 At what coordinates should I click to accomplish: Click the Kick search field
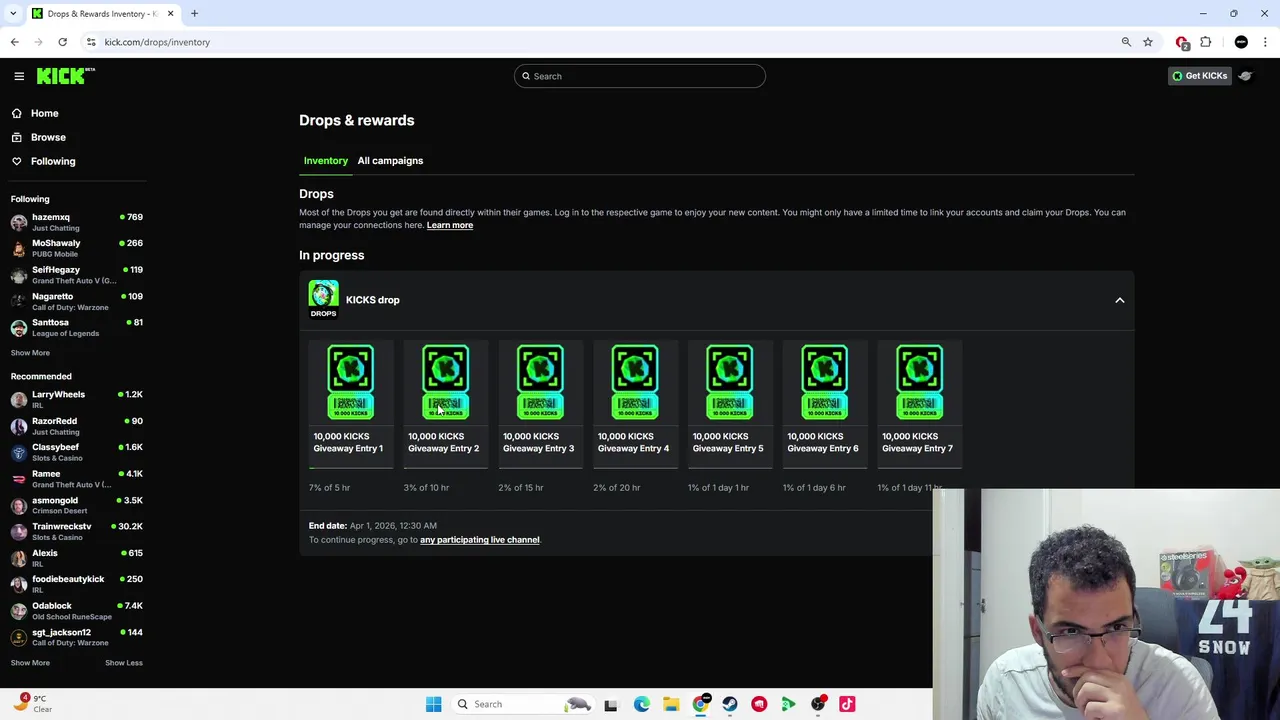[x=640, y=76]
